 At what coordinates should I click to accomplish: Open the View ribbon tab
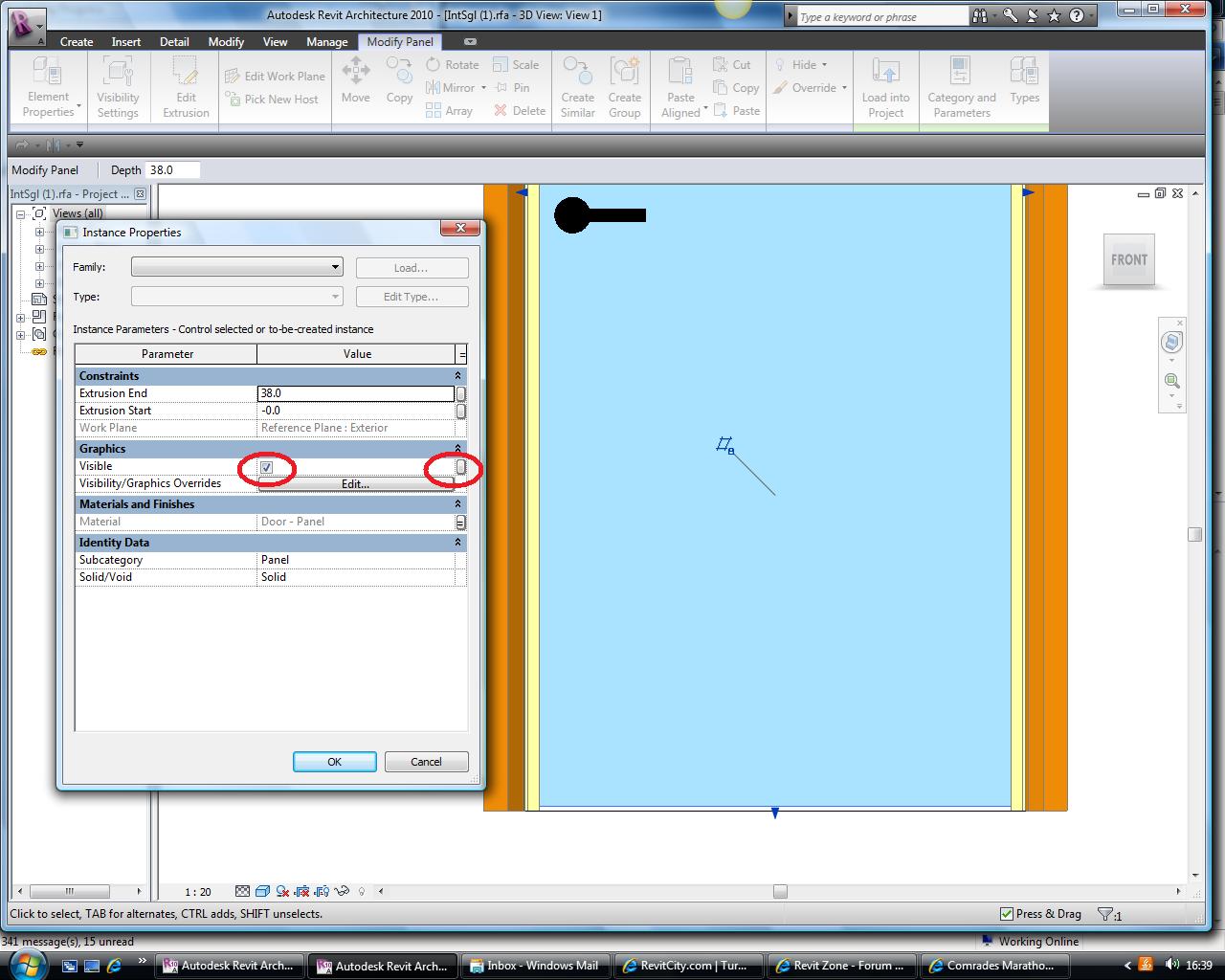click(x=276, y=42)
